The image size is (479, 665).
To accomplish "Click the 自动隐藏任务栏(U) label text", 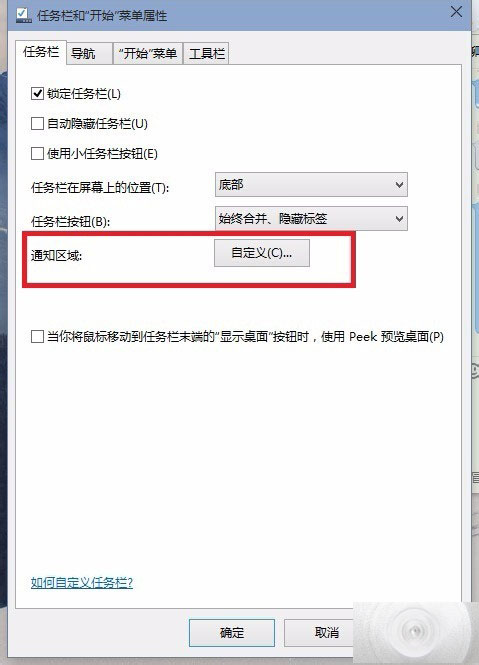I will (97, 123).
